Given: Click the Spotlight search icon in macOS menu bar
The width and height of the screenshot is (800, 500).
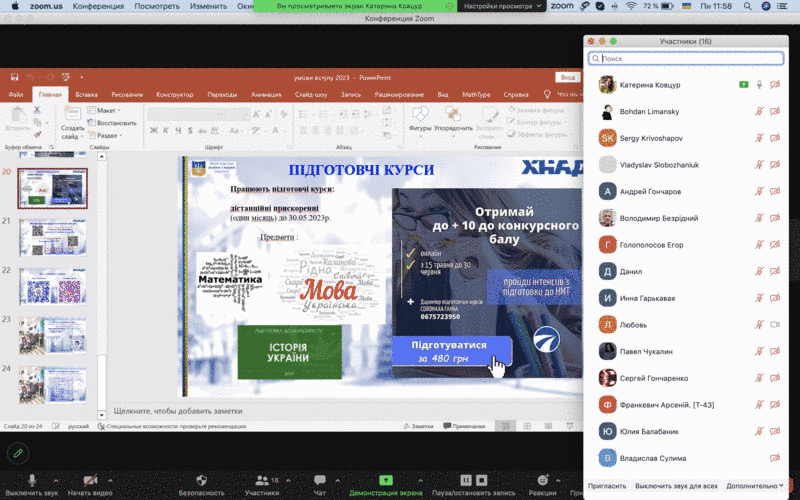Looking at the screenshot, I should click(x=747, y=6).
